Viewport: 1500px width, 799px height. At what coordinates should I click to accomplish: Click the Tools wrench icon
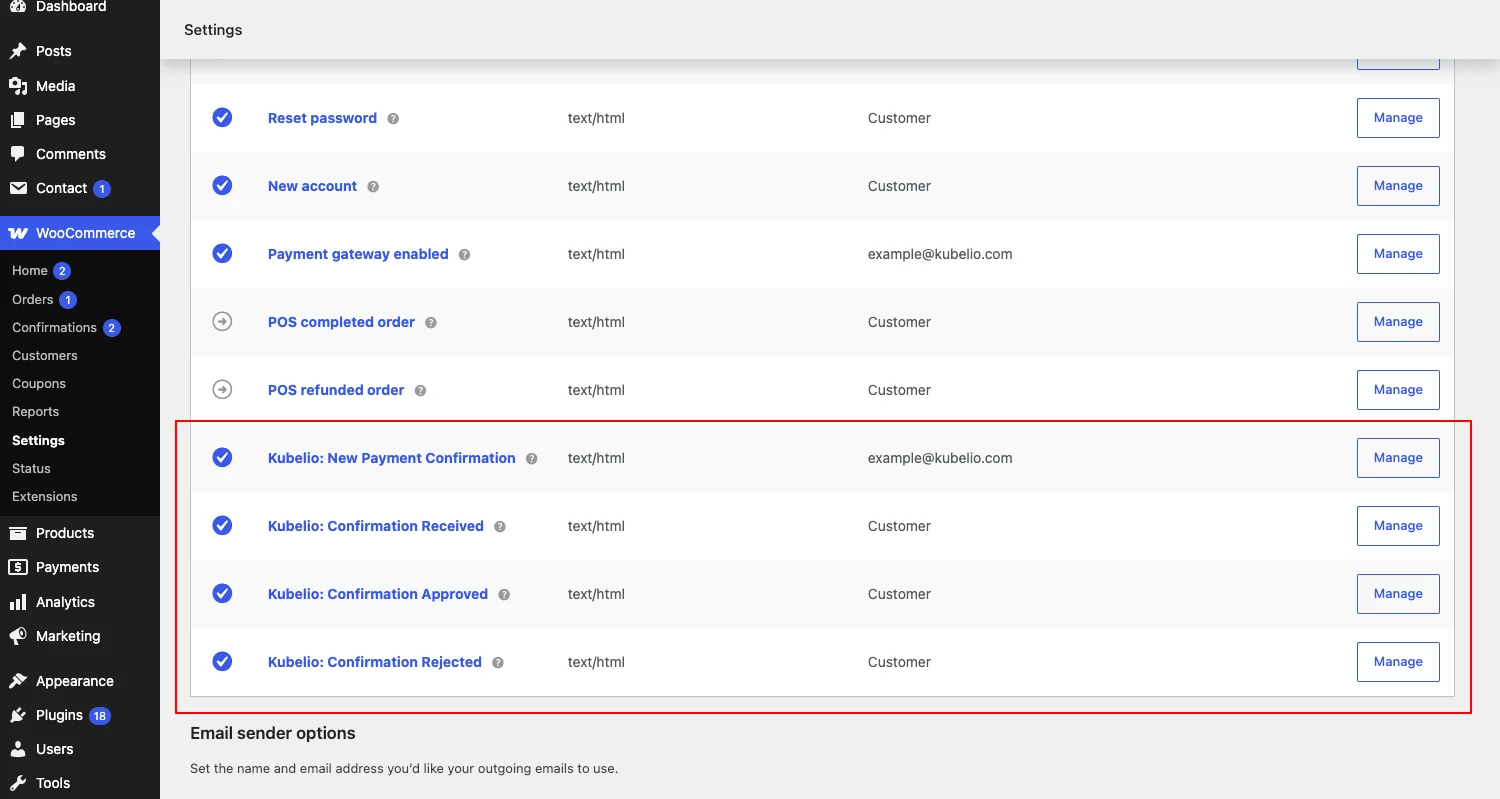coord(18,783)
